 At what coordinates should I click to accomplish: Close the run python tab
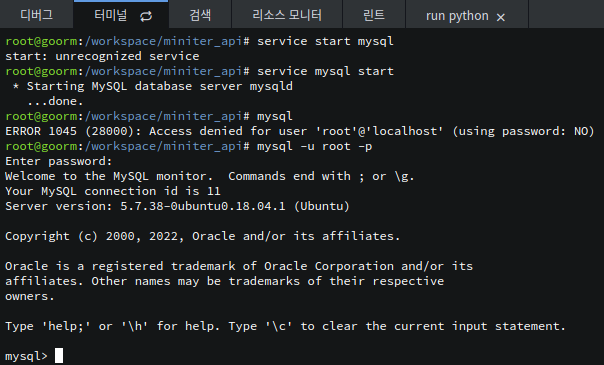500,17
